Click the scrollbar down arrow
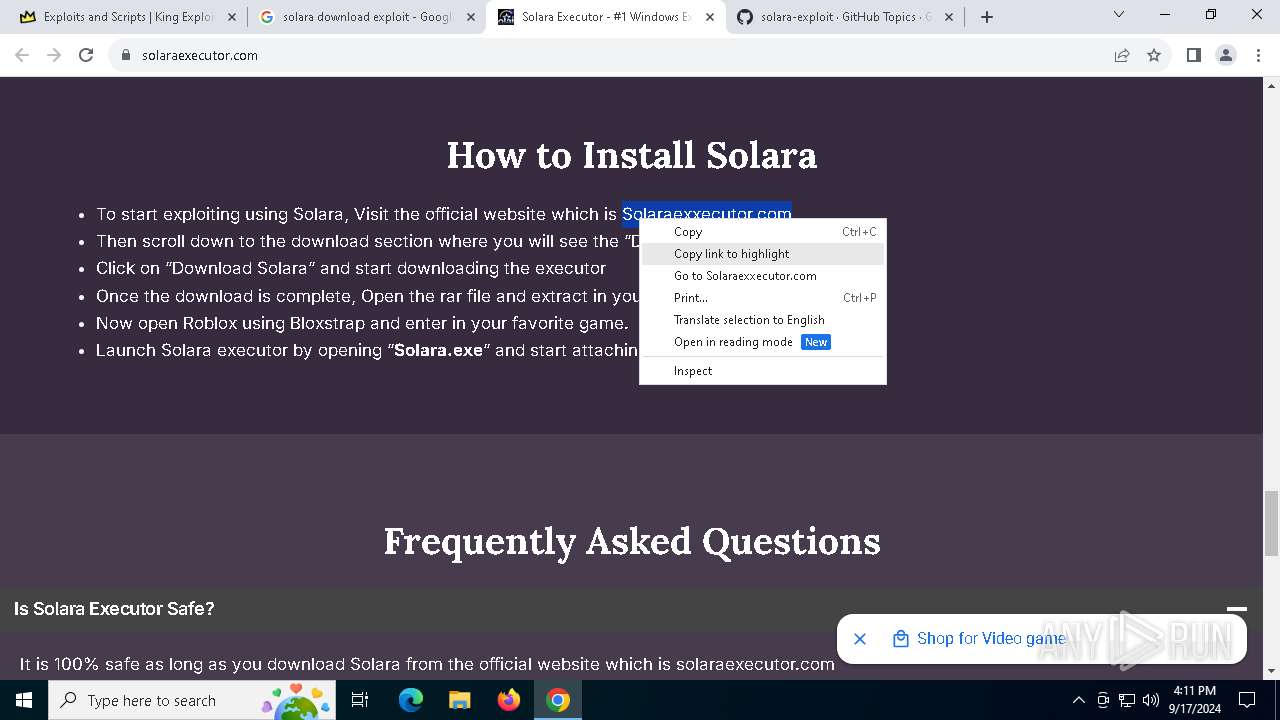The height and width of the screenshot is (720, 1280). 1271,671
